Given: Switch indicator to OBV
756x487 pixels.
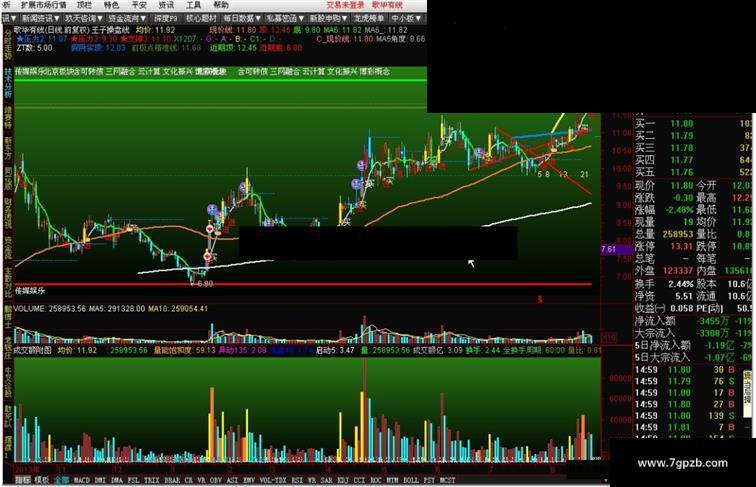Looking at the screenshot, I should (216, 480).
